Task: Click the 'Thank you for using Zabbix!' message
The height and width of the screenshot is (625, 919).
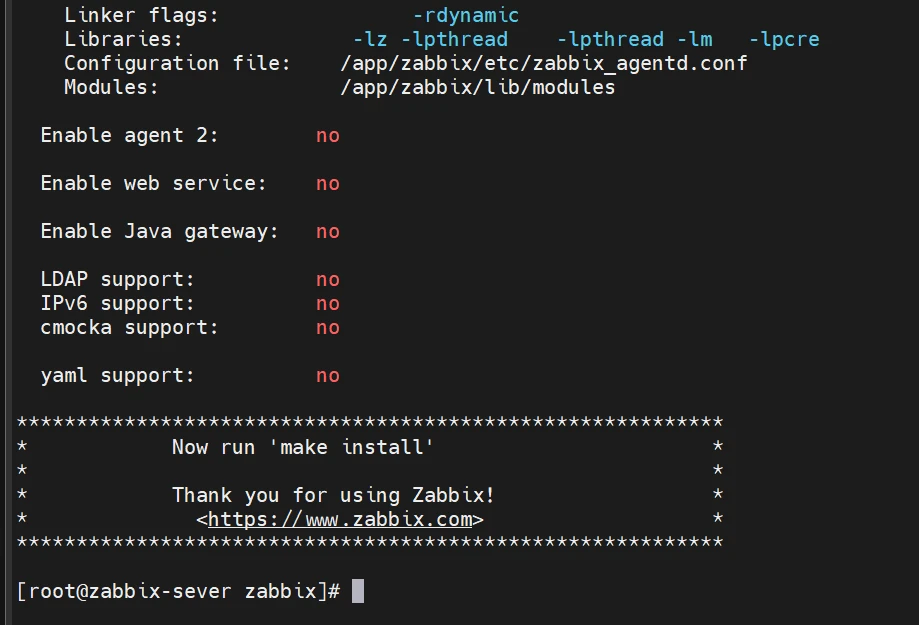Action: pyautogui.click(x=333, y=495)
